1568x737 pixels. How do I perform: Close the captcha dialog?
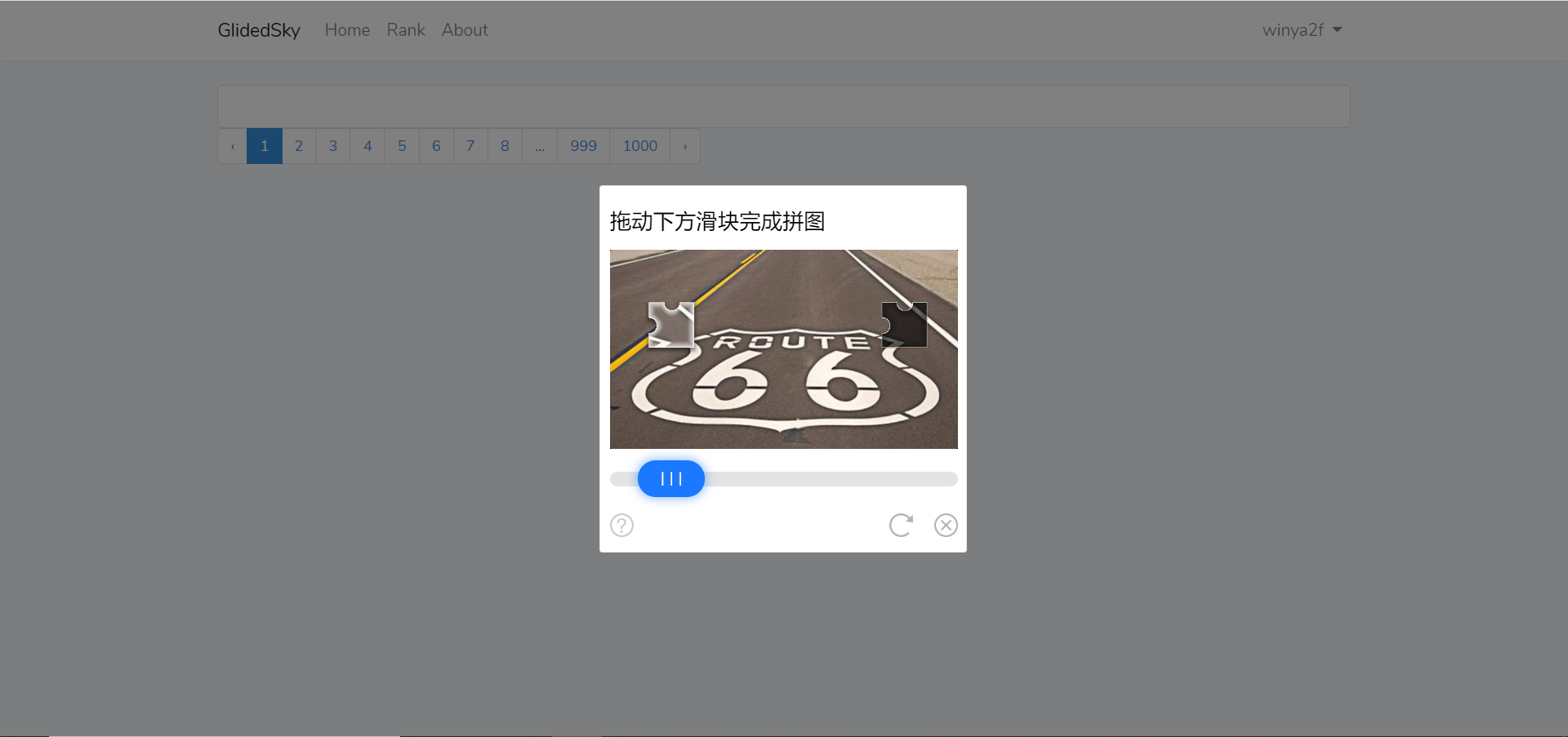pyautogui.click(x=946, y=525)
